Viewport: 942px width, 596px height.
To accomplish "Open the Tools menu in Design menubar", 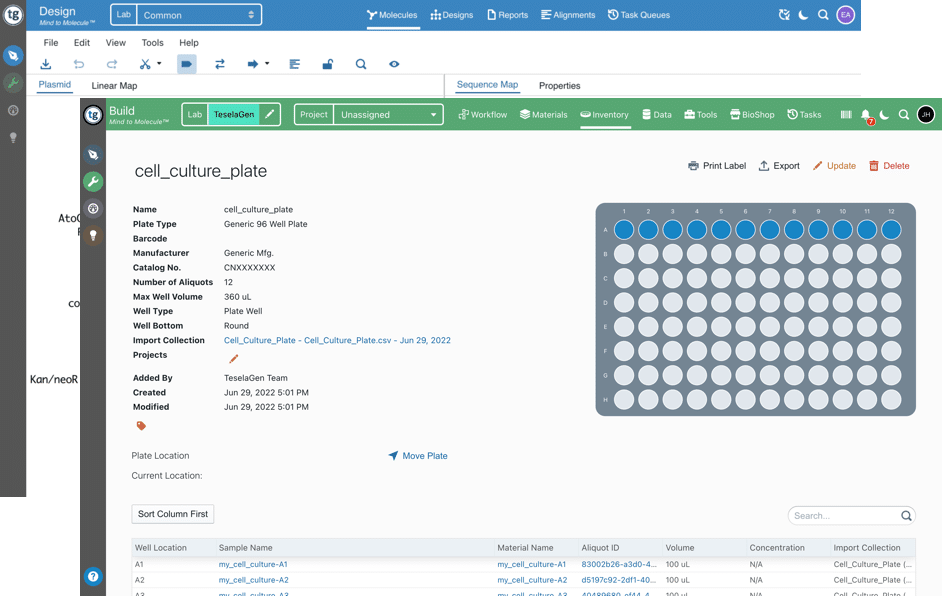I will pyautogui.click(x=152, y=43).
